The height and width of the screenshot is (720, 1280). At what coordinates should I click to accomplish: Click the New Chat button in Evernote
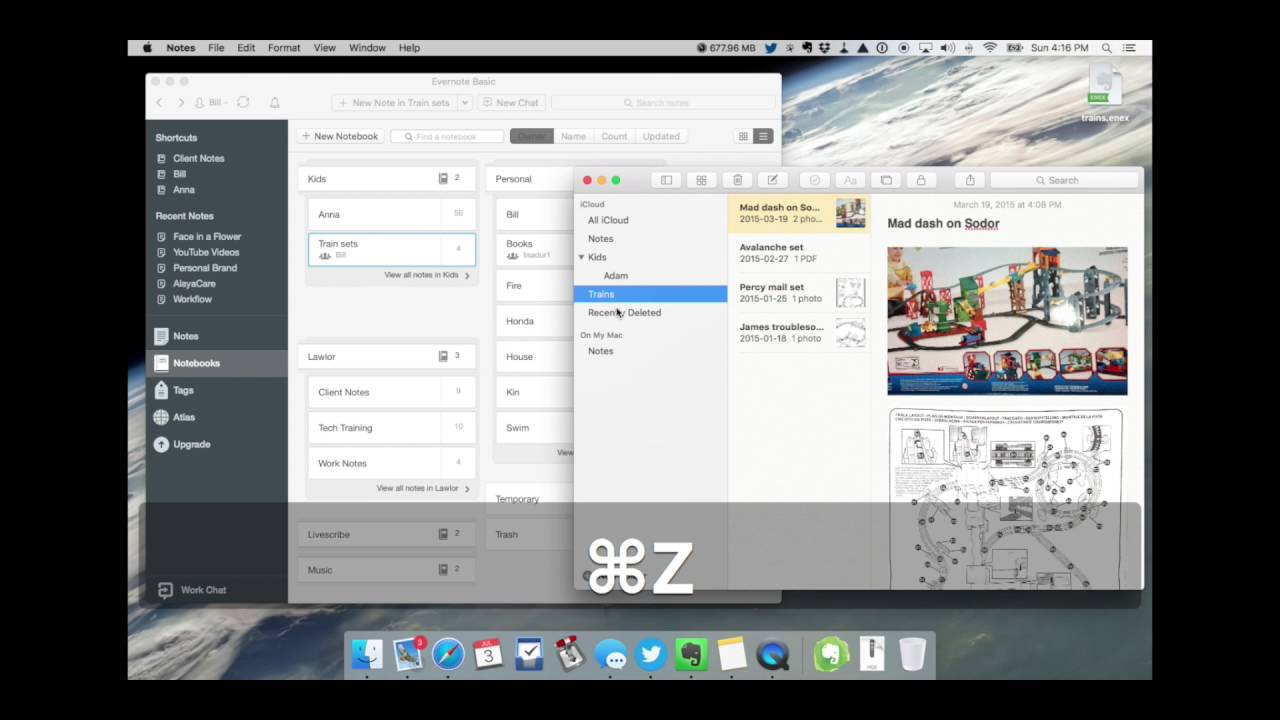(510, 102)
